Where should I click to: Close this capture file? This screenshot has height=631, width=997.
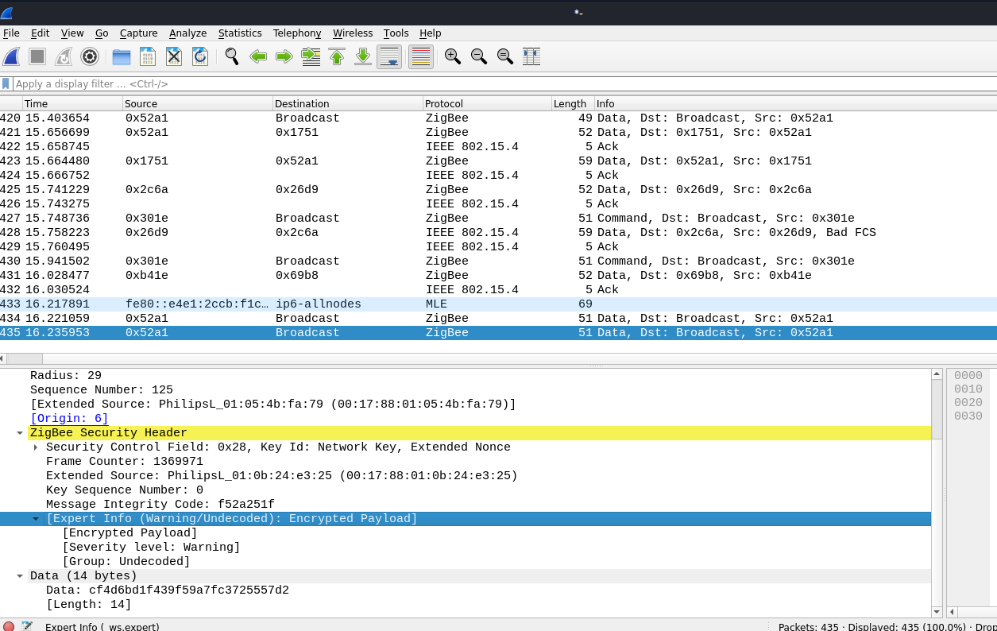174,57
